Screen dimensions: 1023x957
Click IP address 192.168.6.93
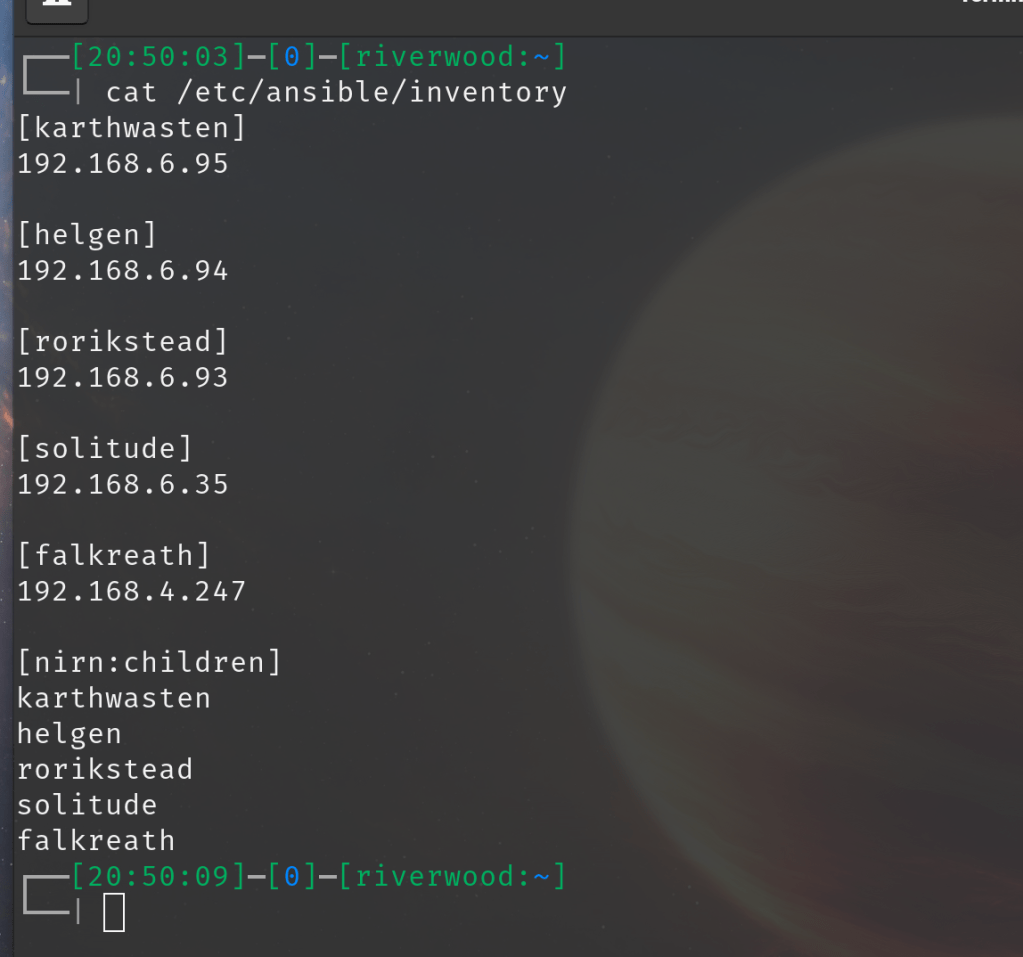(123, 378)
